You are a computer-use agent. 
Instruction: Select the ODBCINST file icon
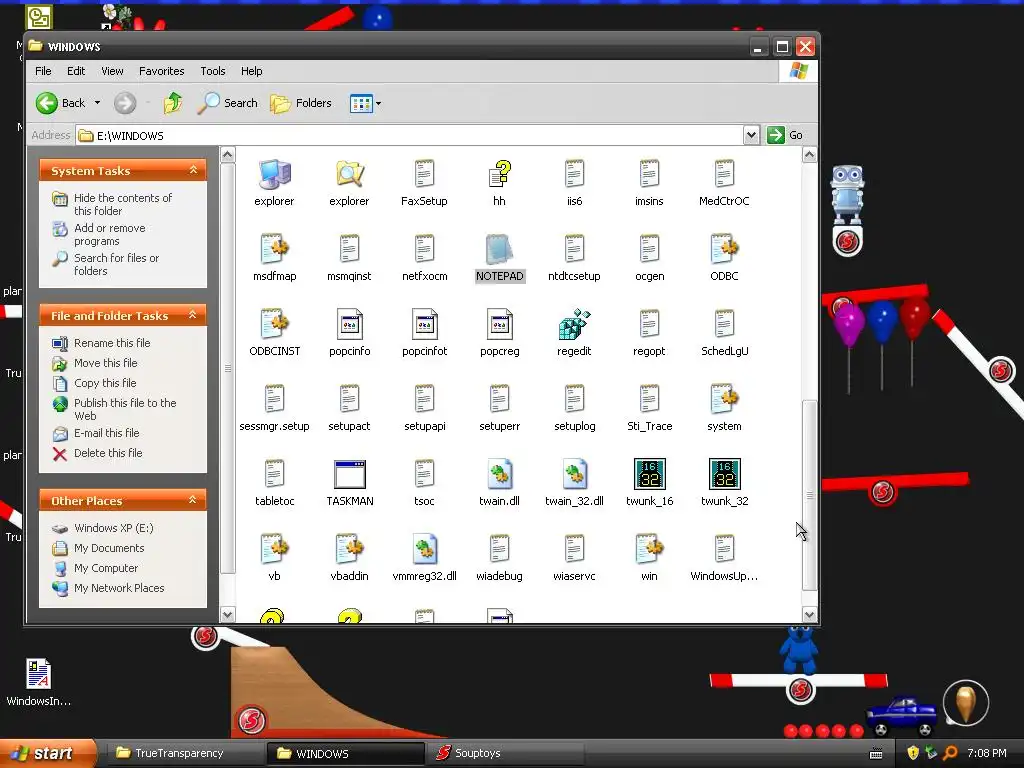[x=274, y=325]
